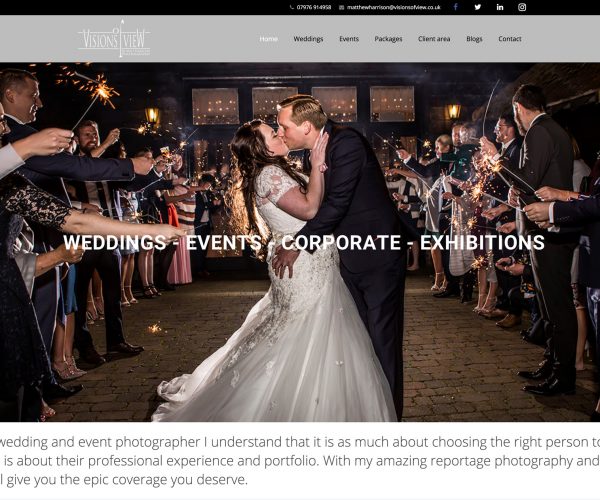The width and height of the screenshot is (600, 500).
Task: Open the Packages menu item
Action: pyautogui.click(x=388, y=39)
